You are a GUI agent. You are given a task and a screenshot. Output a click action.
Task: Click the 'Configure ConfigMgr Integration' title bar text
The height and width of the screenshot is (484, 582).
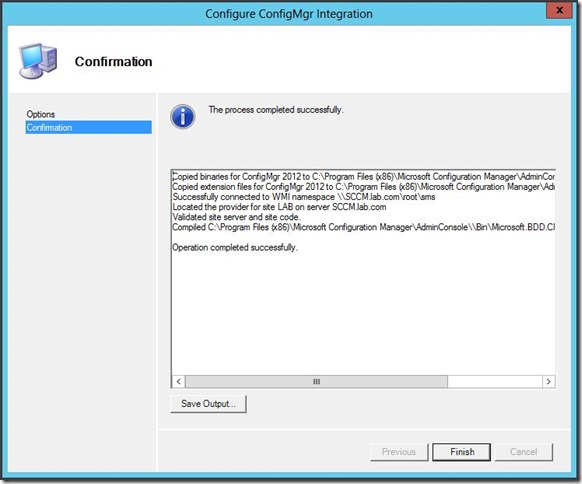pyautogui.click(x=289, y=14)
